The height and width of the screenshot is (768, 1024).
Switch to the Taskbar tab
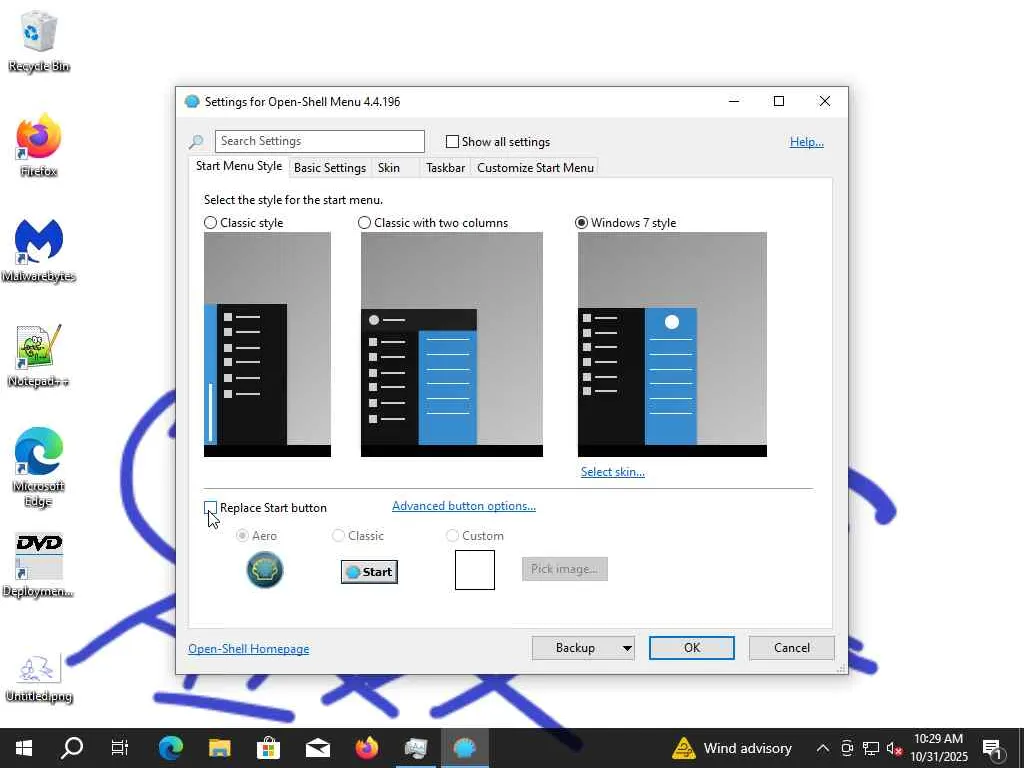coord(445,168)
